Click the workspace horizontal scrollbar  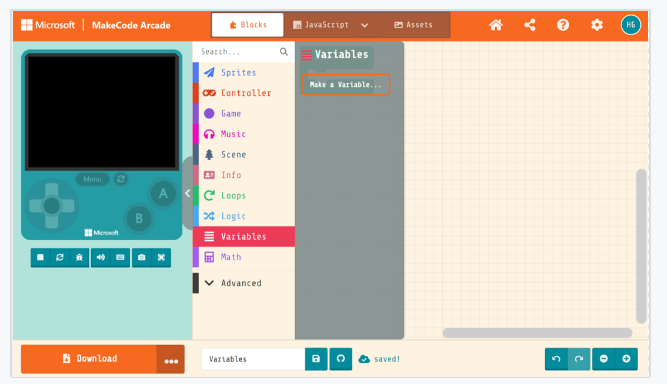pos(537,333)
